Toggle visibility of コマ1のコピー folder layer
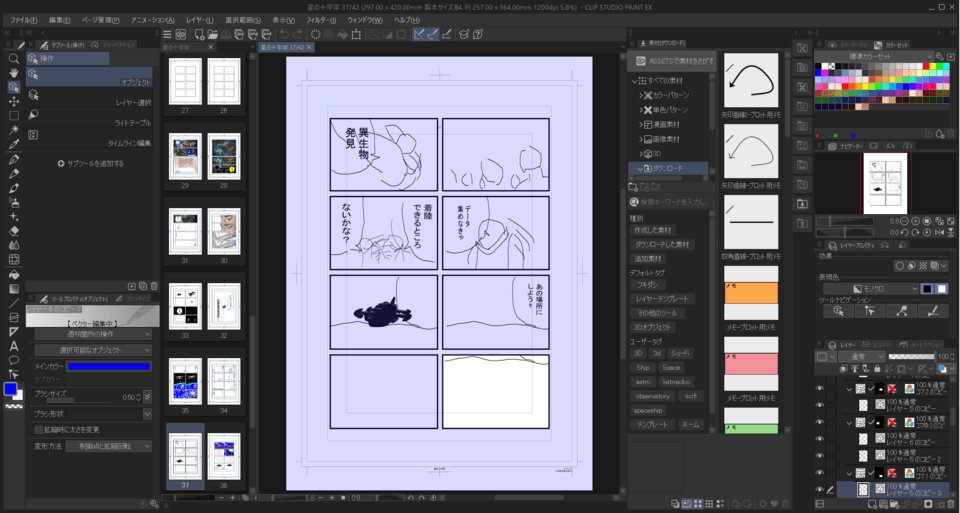 click(x=819, y=473)
